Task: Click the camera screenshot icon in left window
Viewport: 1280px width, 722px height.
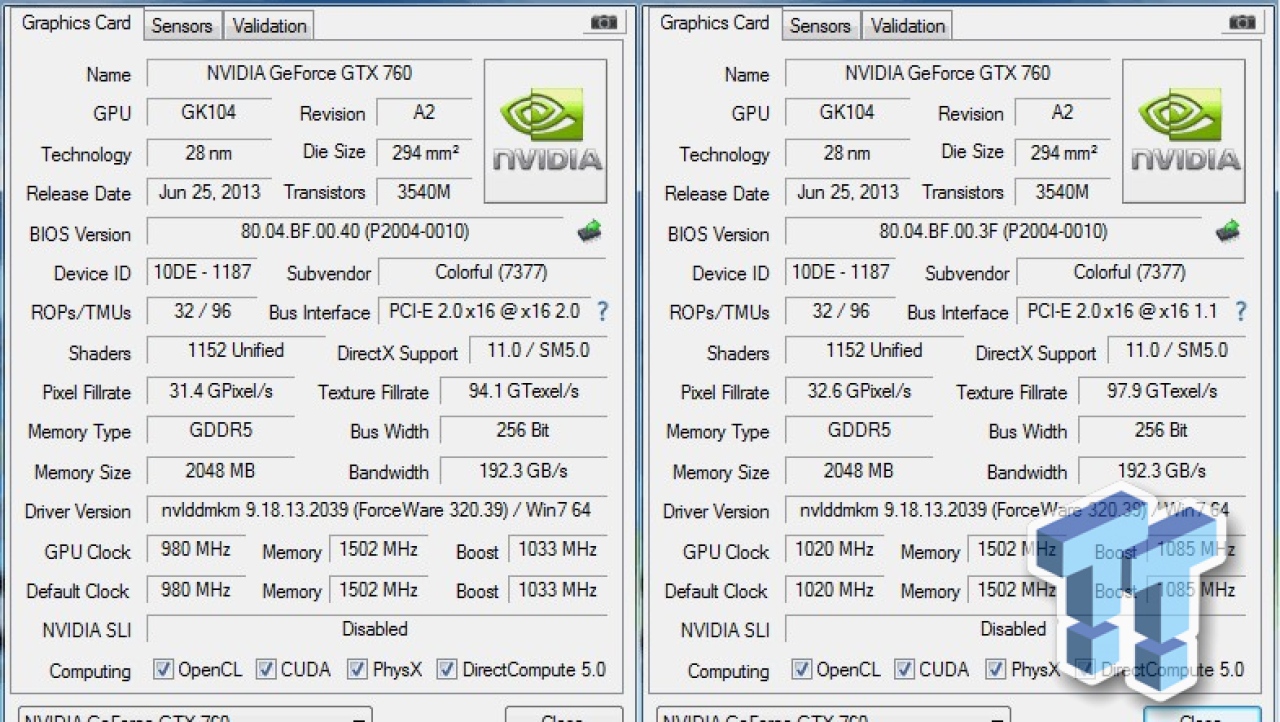Action: click(x=603, y=22)
